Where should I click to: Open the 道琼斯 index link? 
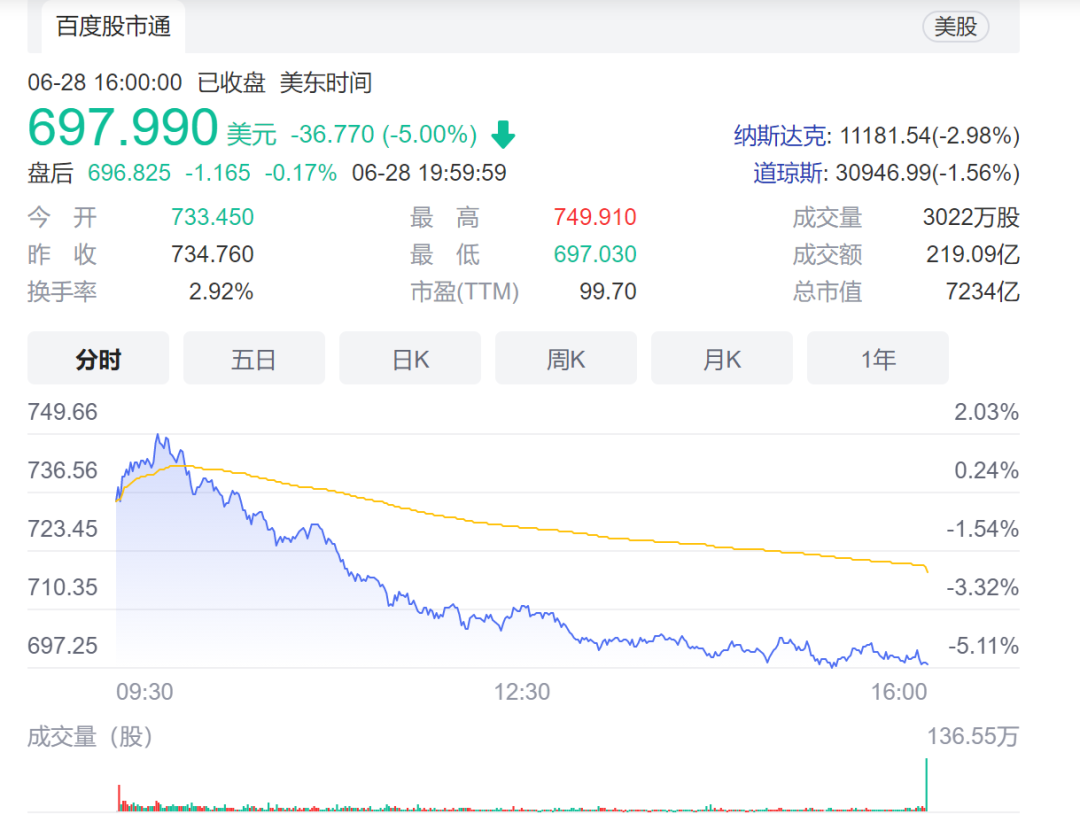(788, 172)
